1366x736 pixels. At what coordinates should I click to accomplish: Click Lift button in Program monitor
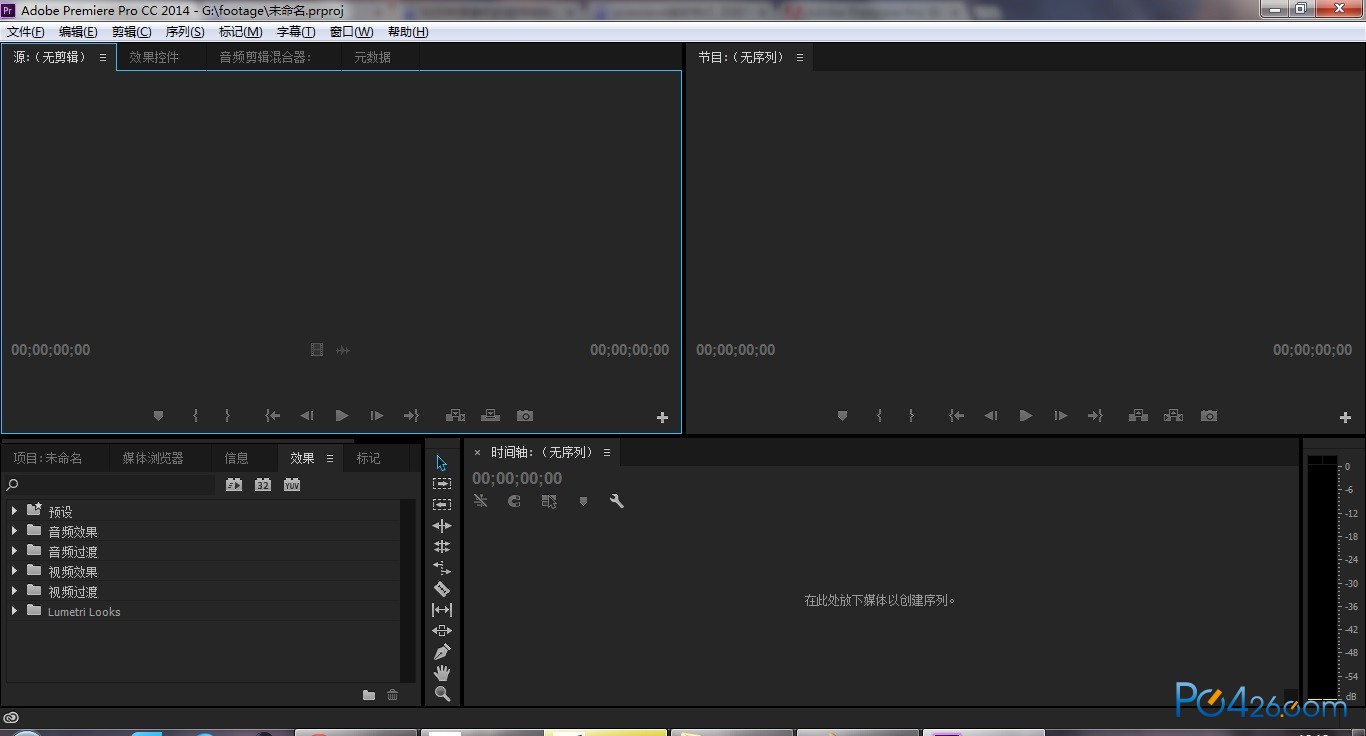[1138, 416]
